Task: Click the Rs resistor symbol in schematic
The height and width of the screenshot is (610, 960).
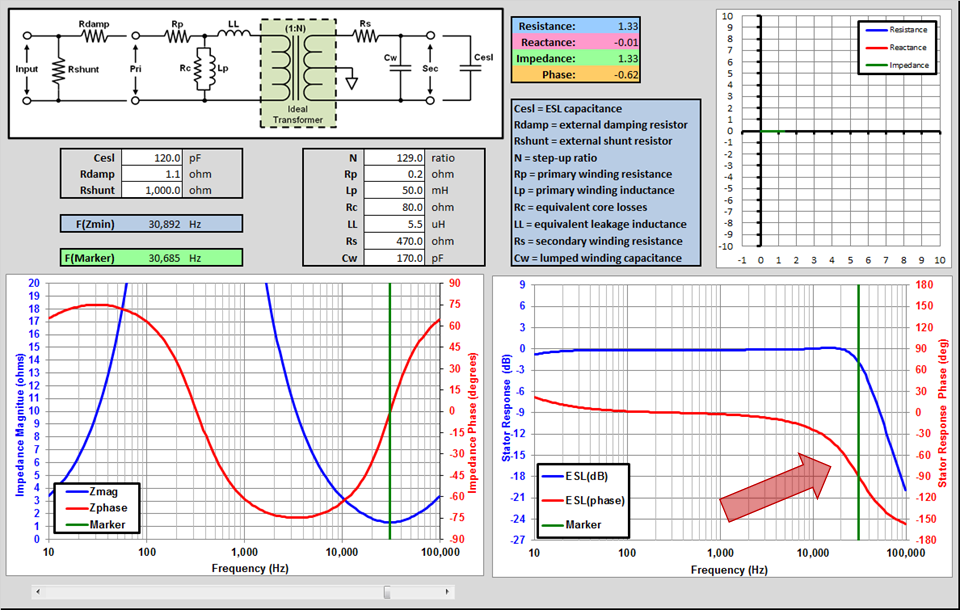Action: pyautogui.click(x=366, y=36)
